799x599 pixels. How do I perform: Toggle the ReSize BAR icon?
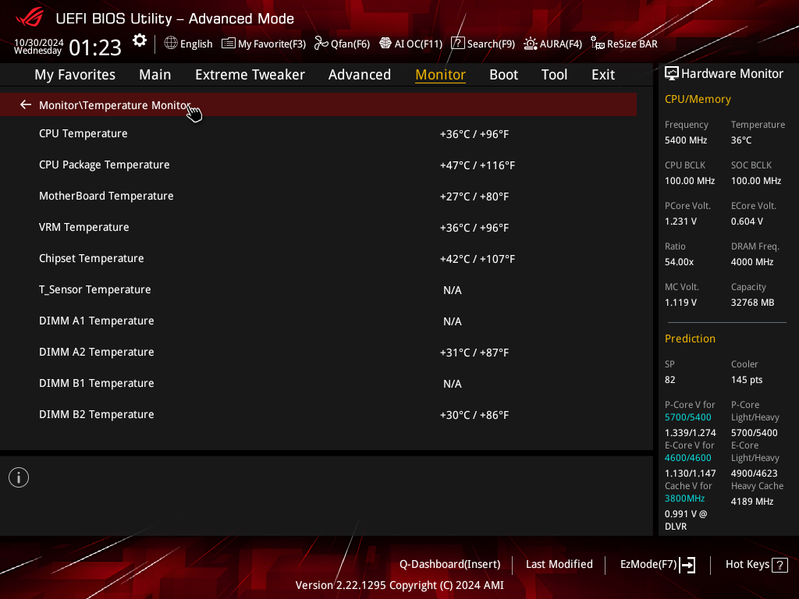click(x=597, y=43)
